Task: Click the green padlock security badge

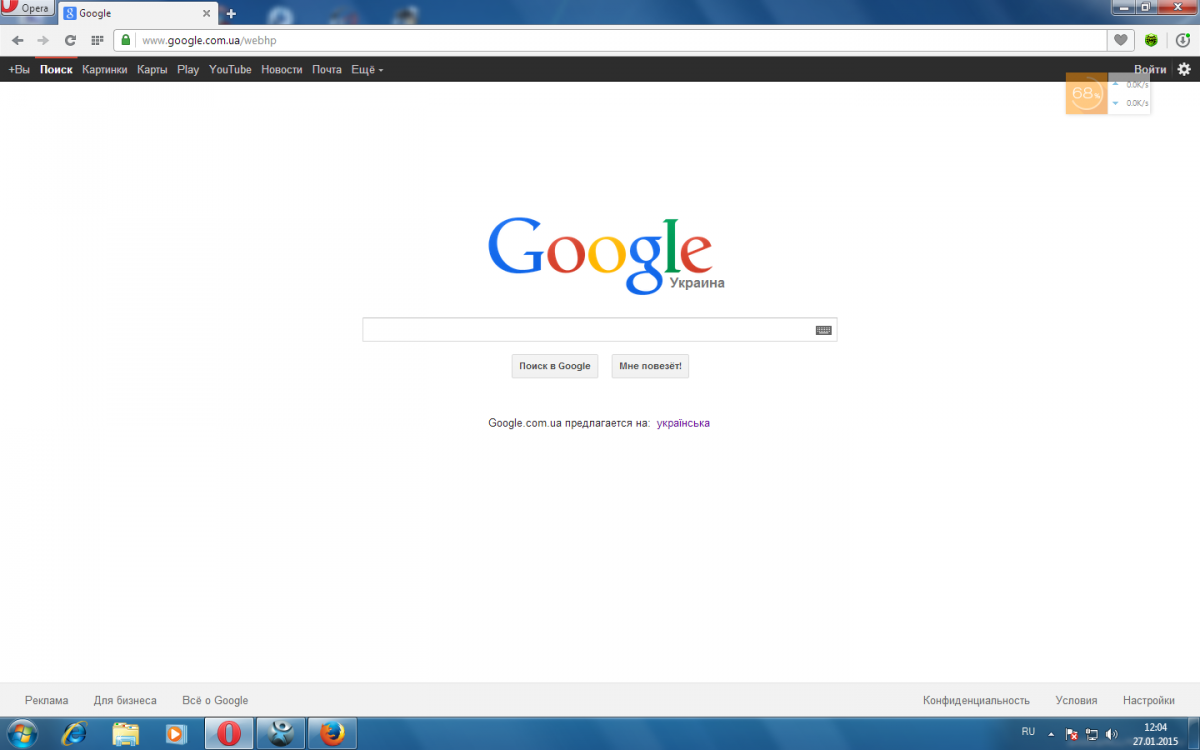Action: point(126,40)
